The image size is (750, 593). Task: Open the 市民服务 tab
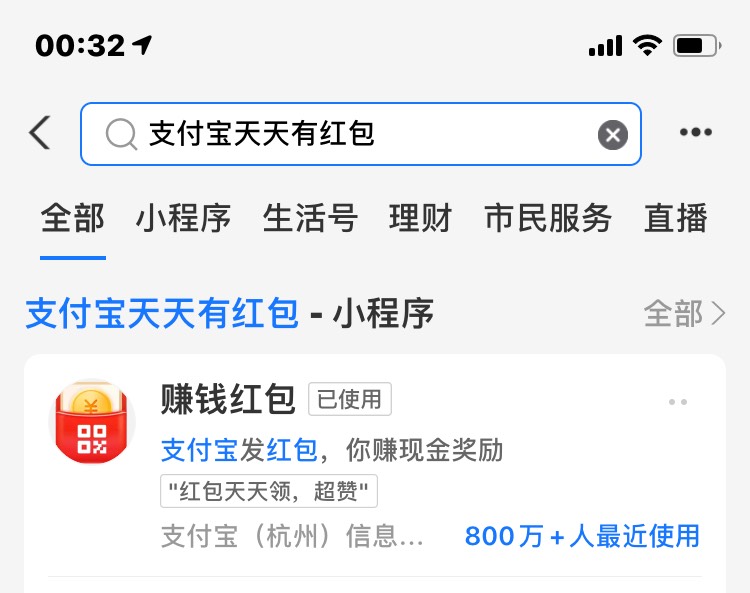548,218
